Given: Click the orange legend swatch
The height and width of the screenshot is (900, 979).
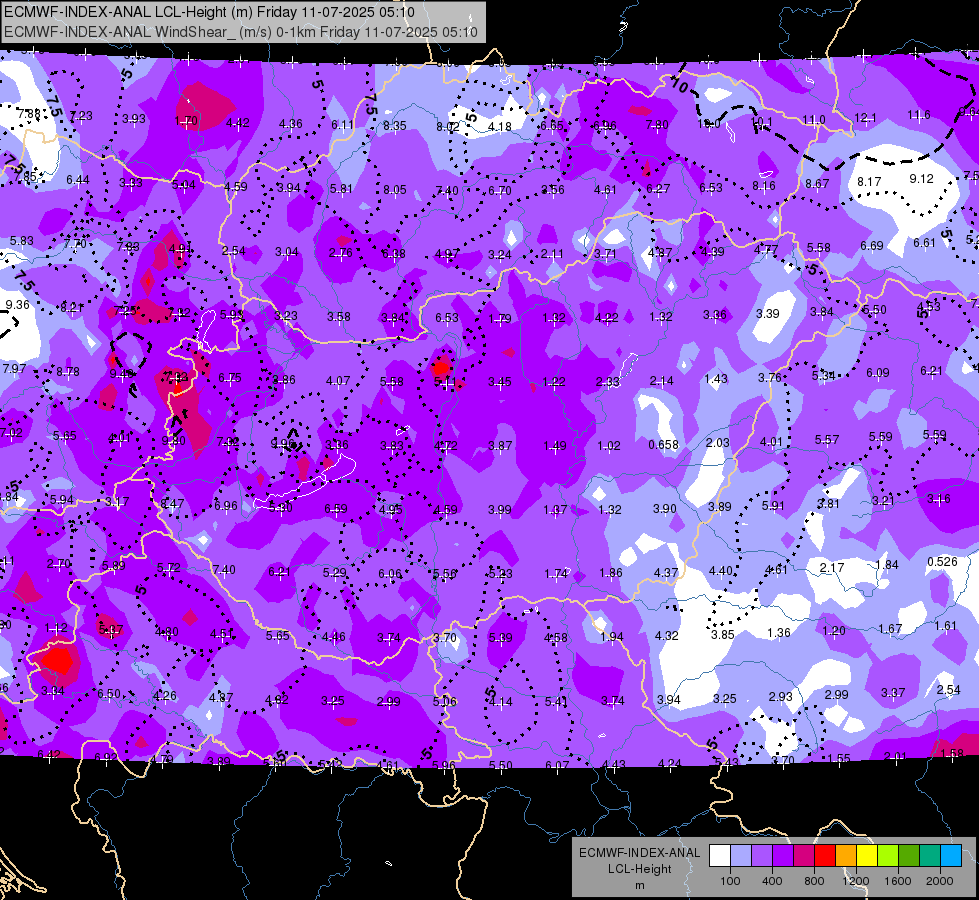Looking at the screenshot, I should [846, 856].
